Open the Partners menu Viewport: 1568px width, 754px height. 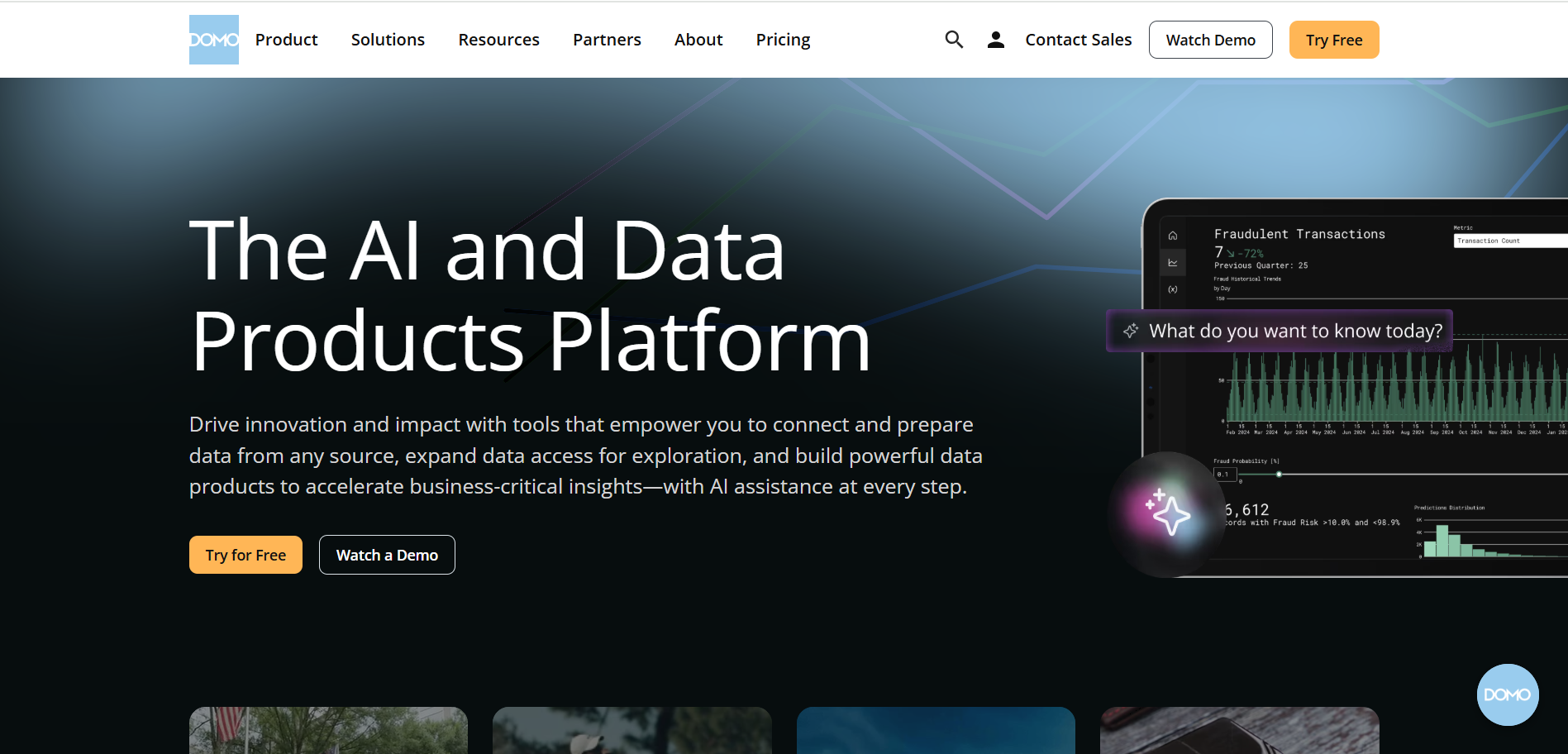(607, 40)
